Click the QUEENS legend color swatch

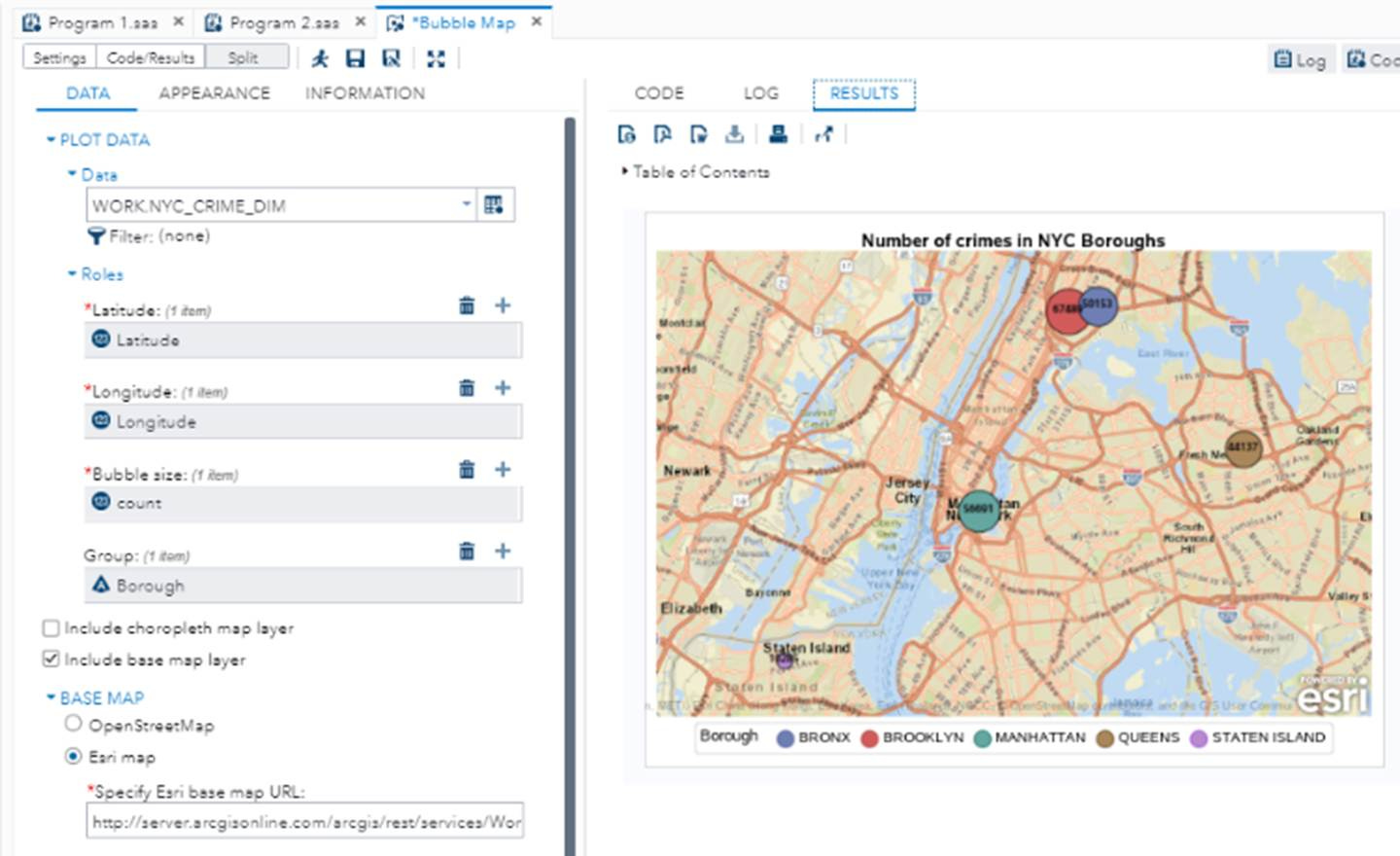[1104, 738]
